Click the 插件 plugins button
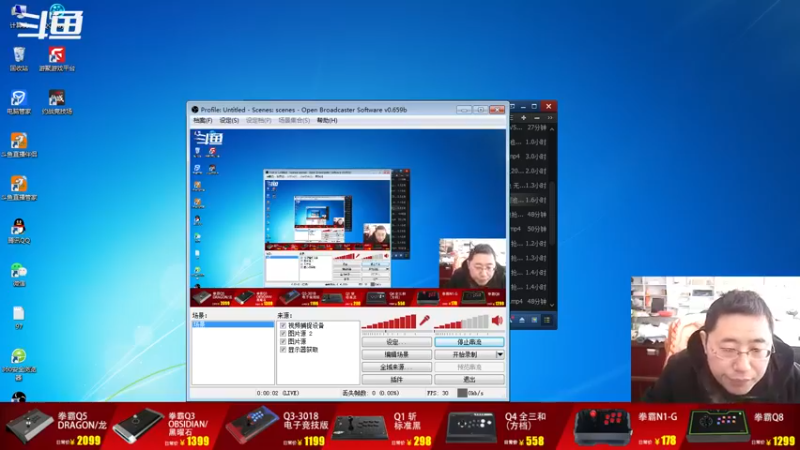This screenshot has height=450, width=800. [x=397, y=380]
